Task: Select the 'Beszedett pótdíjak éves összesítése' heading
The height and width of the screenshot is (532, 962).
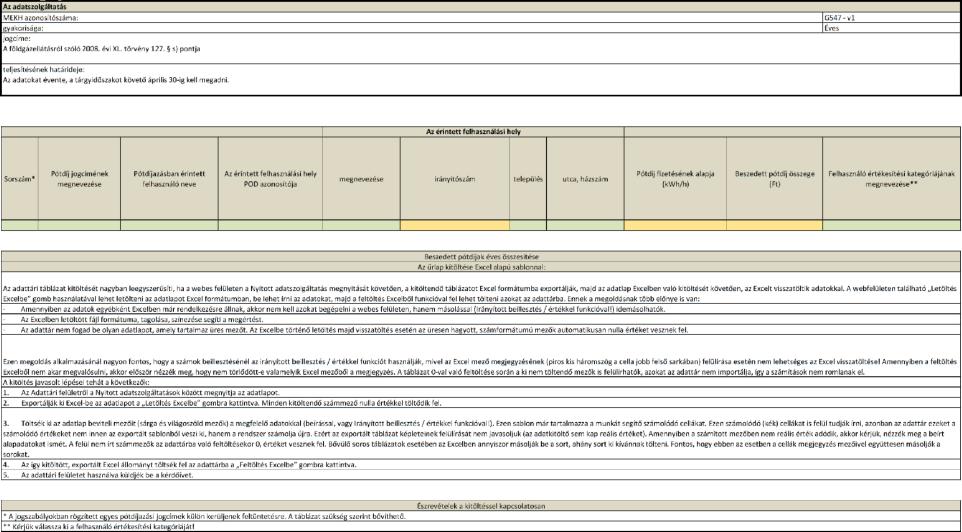Action: [480, 257]
